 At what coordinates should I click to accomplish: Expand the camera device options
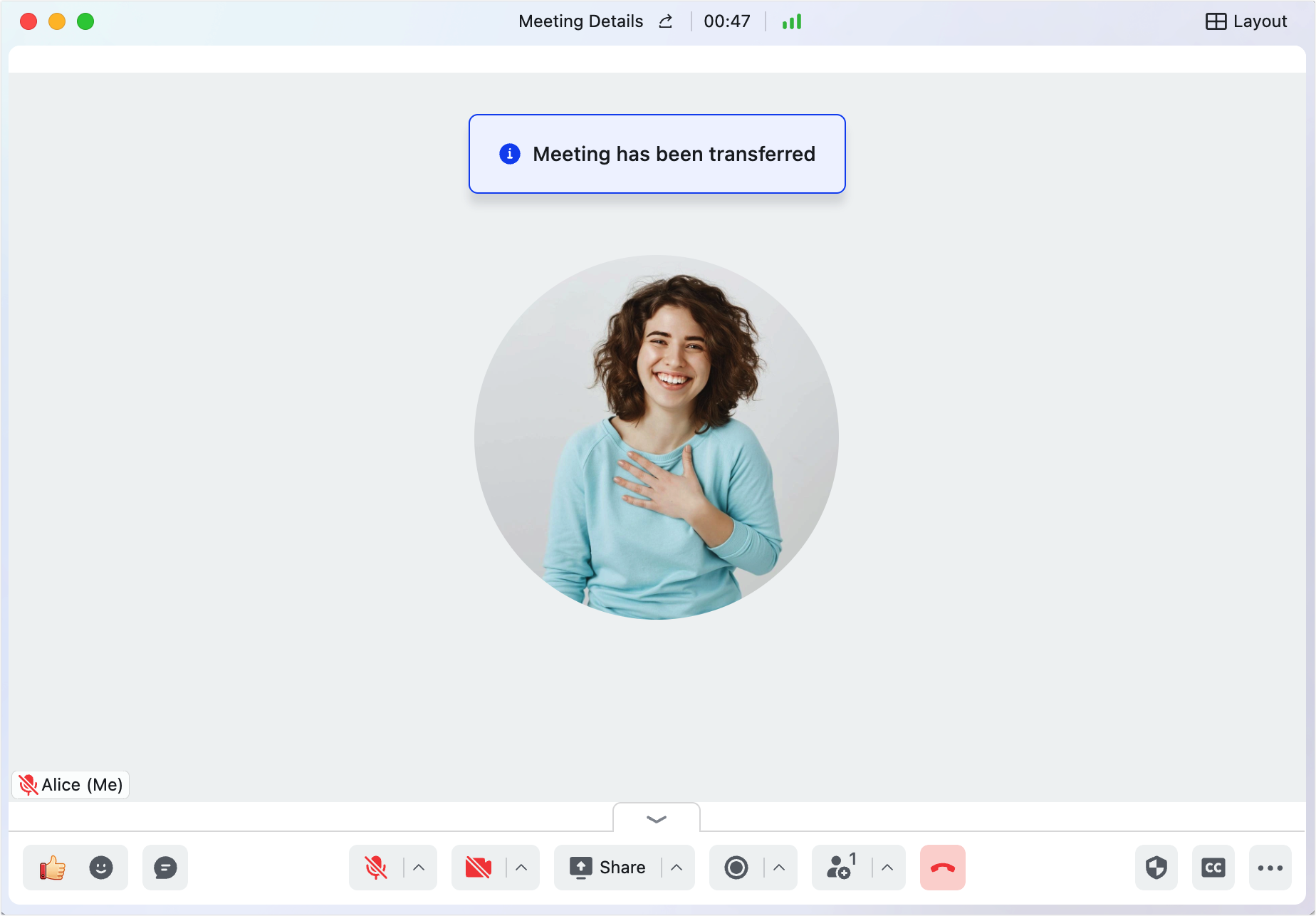click(x=520, y=868)
